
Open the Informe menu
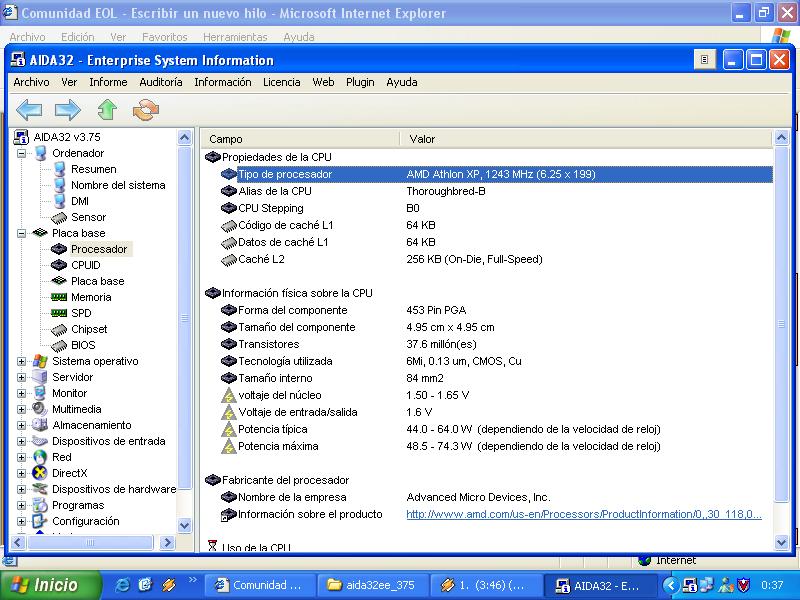point(108,82)
